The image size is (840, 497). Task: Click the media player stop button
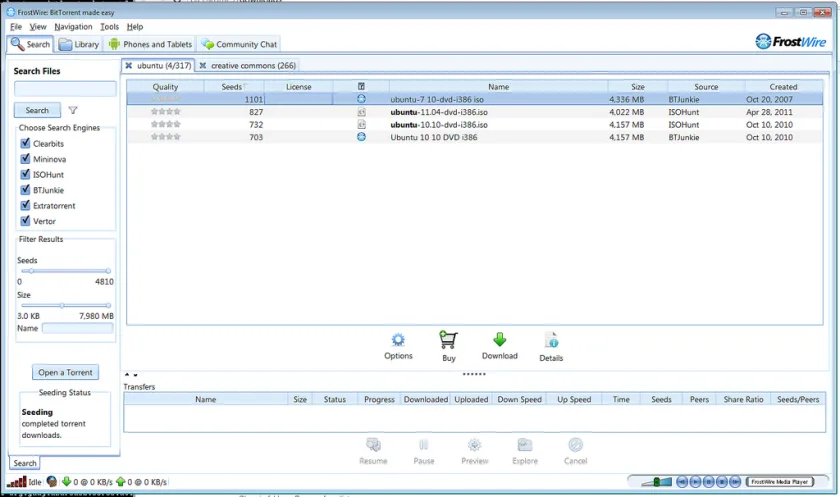(722, 481)
